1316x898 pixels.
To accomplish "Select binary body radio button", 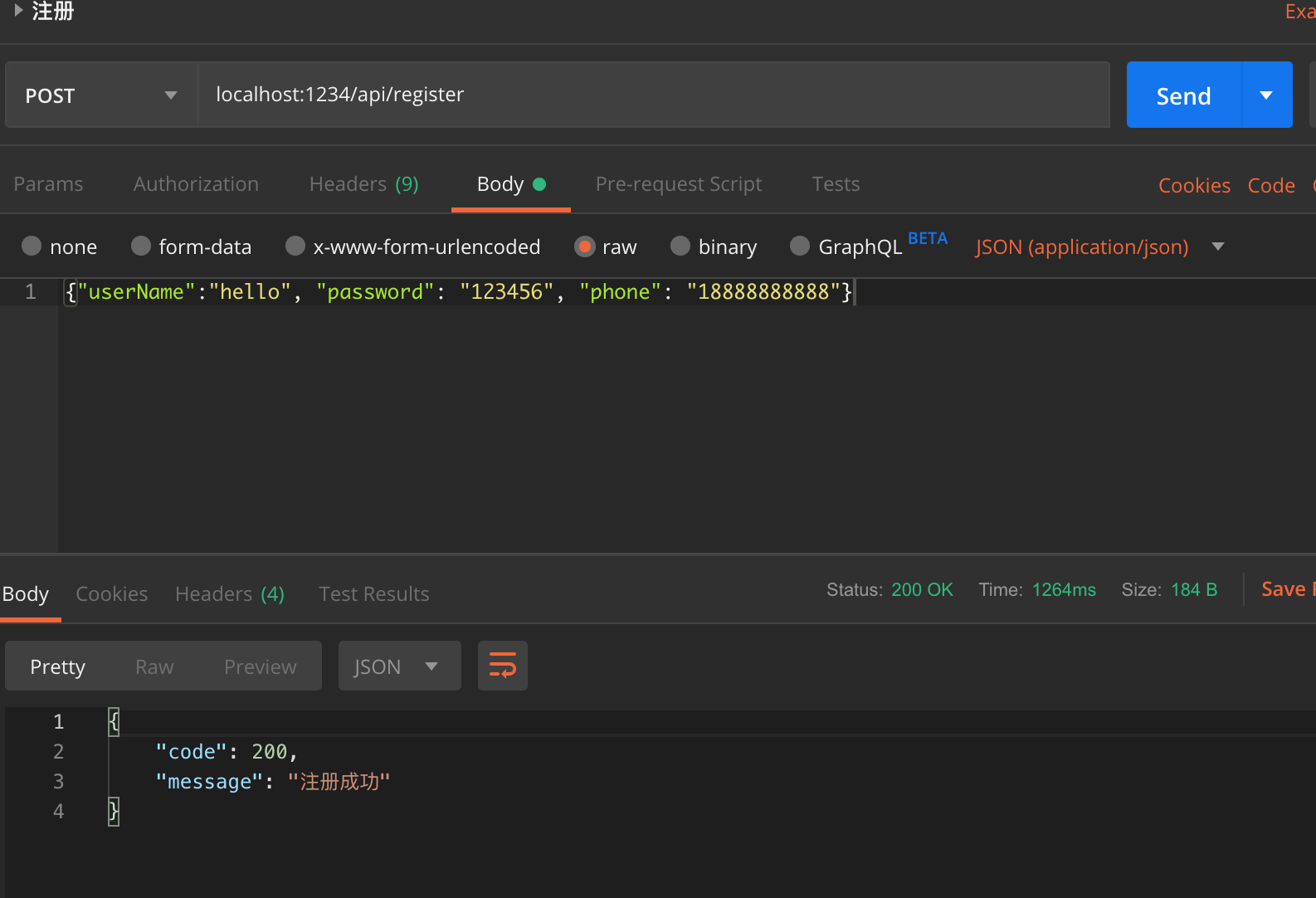I will 680,246.
